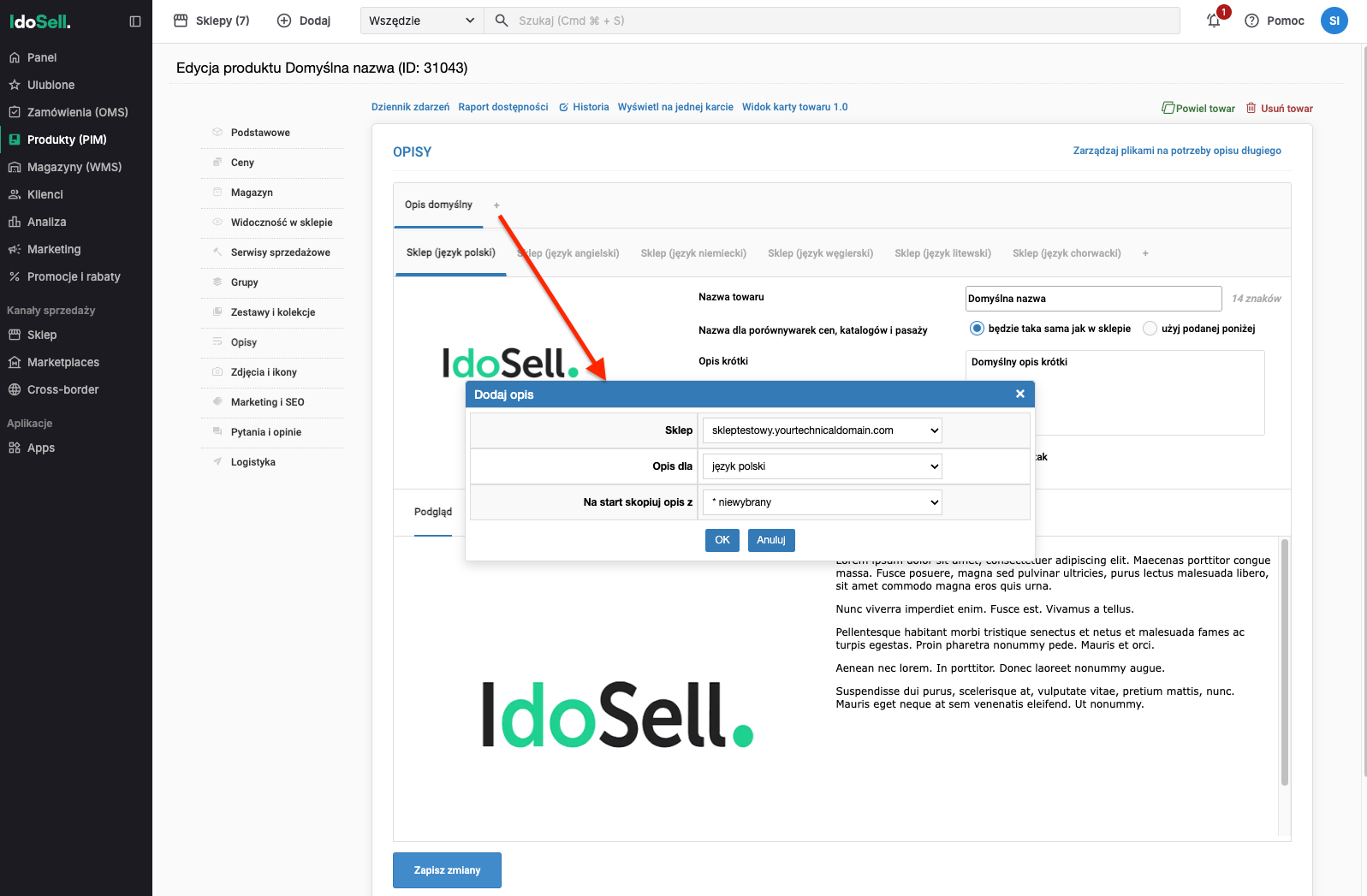Switch to Sklep (język chorwacki) tab
The width and height of the screenshot is (1367, 896).
(1067, 253)
